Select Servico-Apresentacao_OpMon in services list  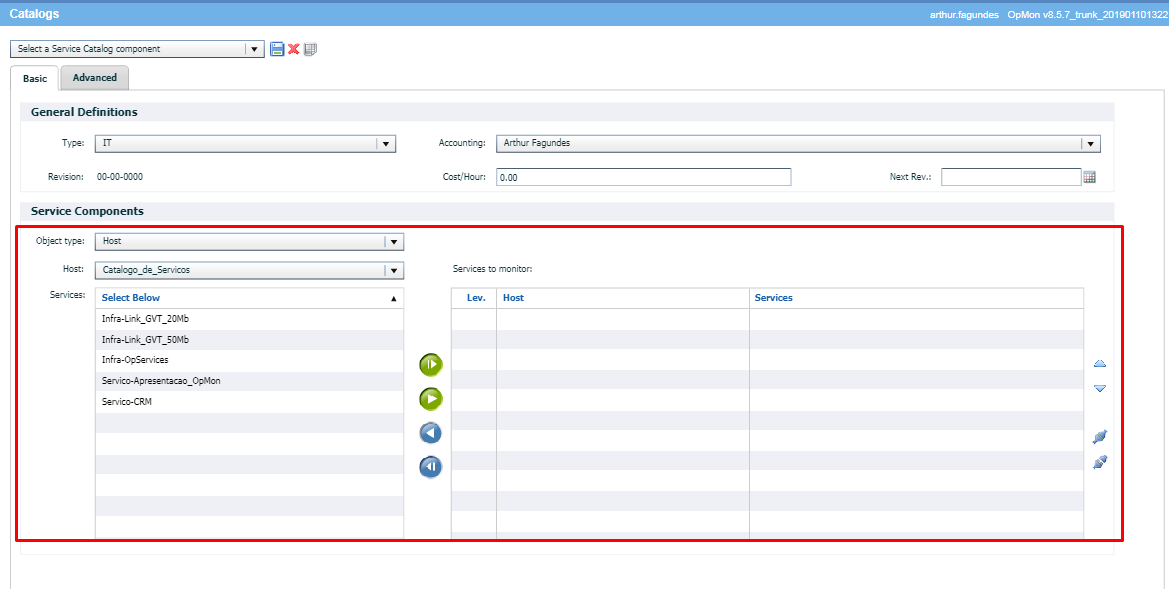point(249,381)
